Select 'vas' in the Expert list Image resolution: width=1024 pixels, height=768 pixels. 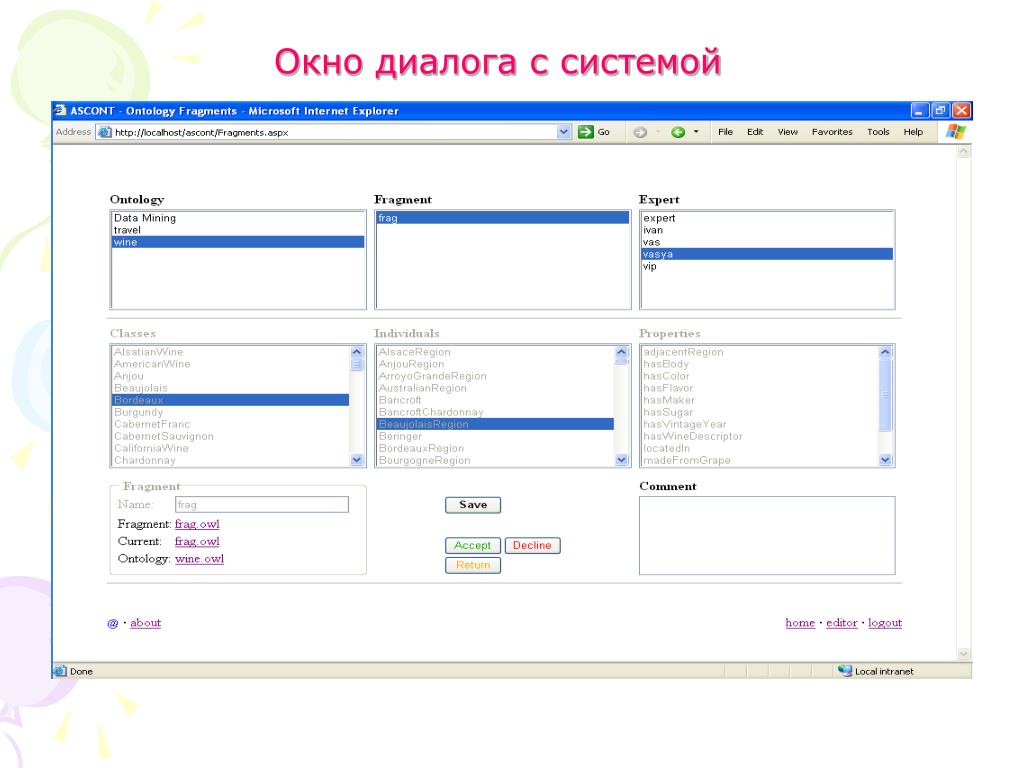[767, 242]
